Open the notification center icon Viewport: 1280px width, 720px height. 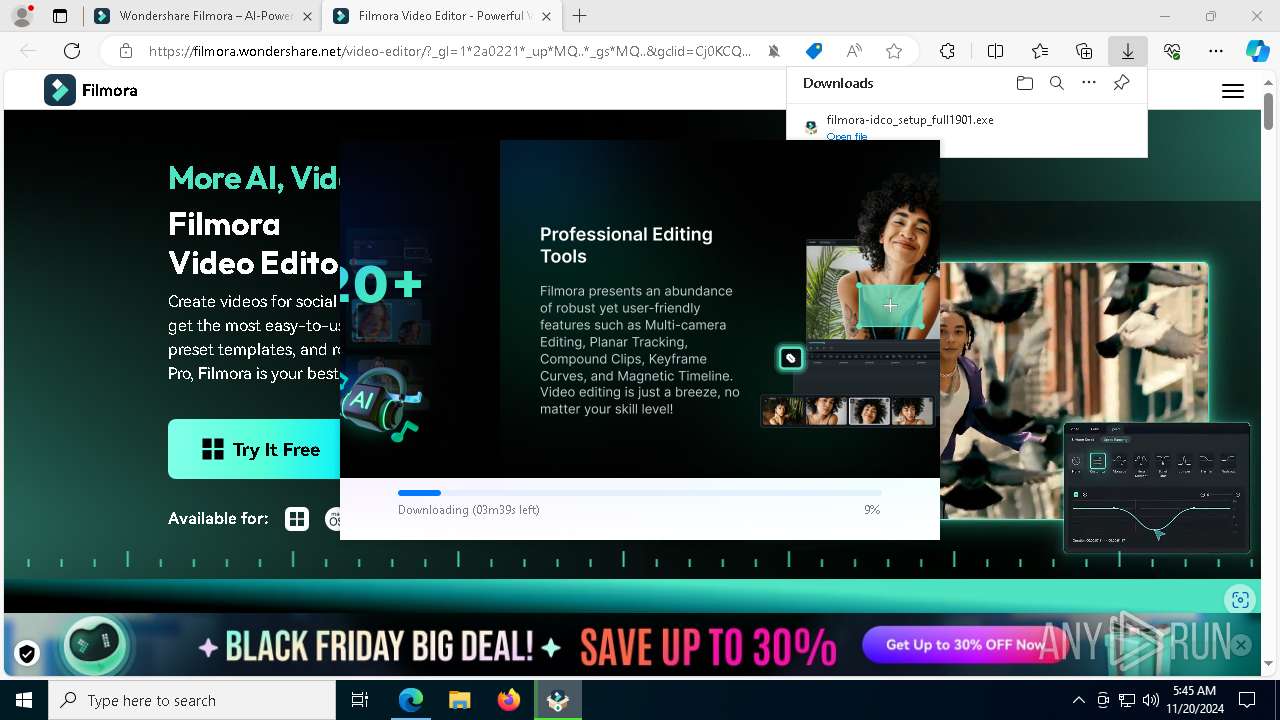click(1247, 700)
